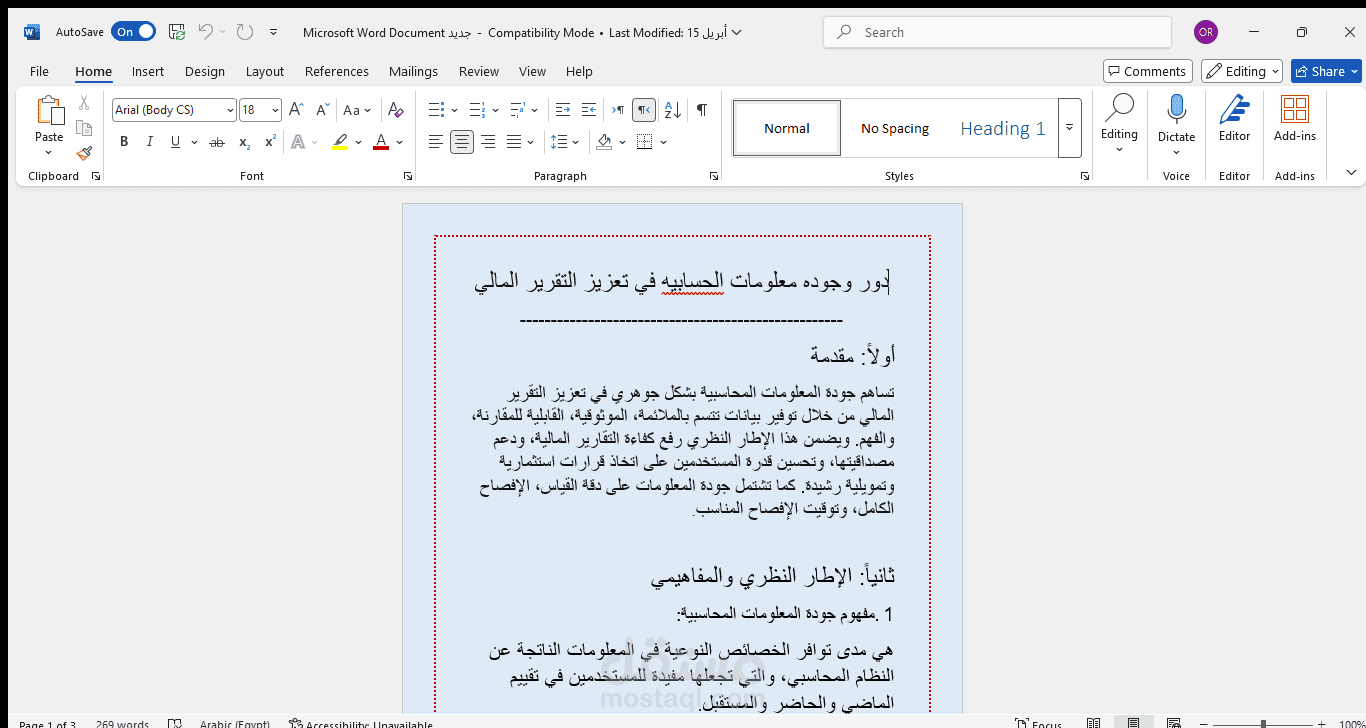Activate the Format Painter brush

[x=84, y=153]
